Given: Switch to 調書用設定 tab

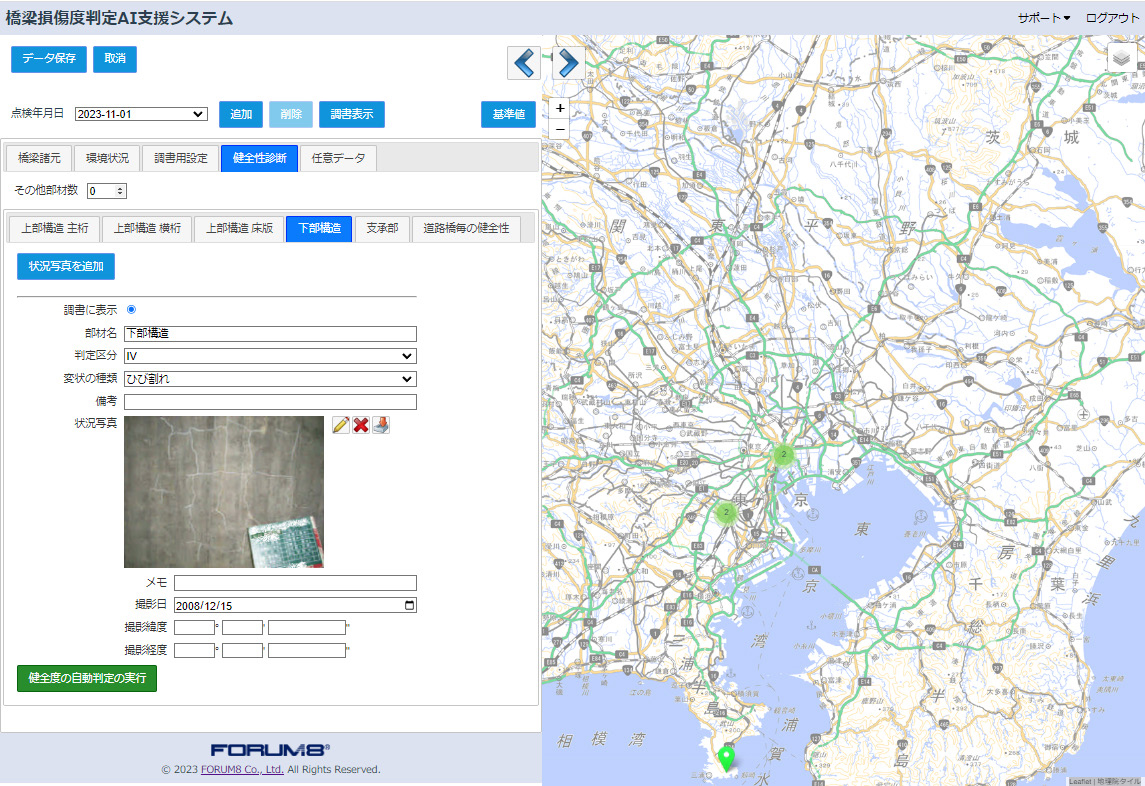Looking at the screenshot, I should 181,158.
